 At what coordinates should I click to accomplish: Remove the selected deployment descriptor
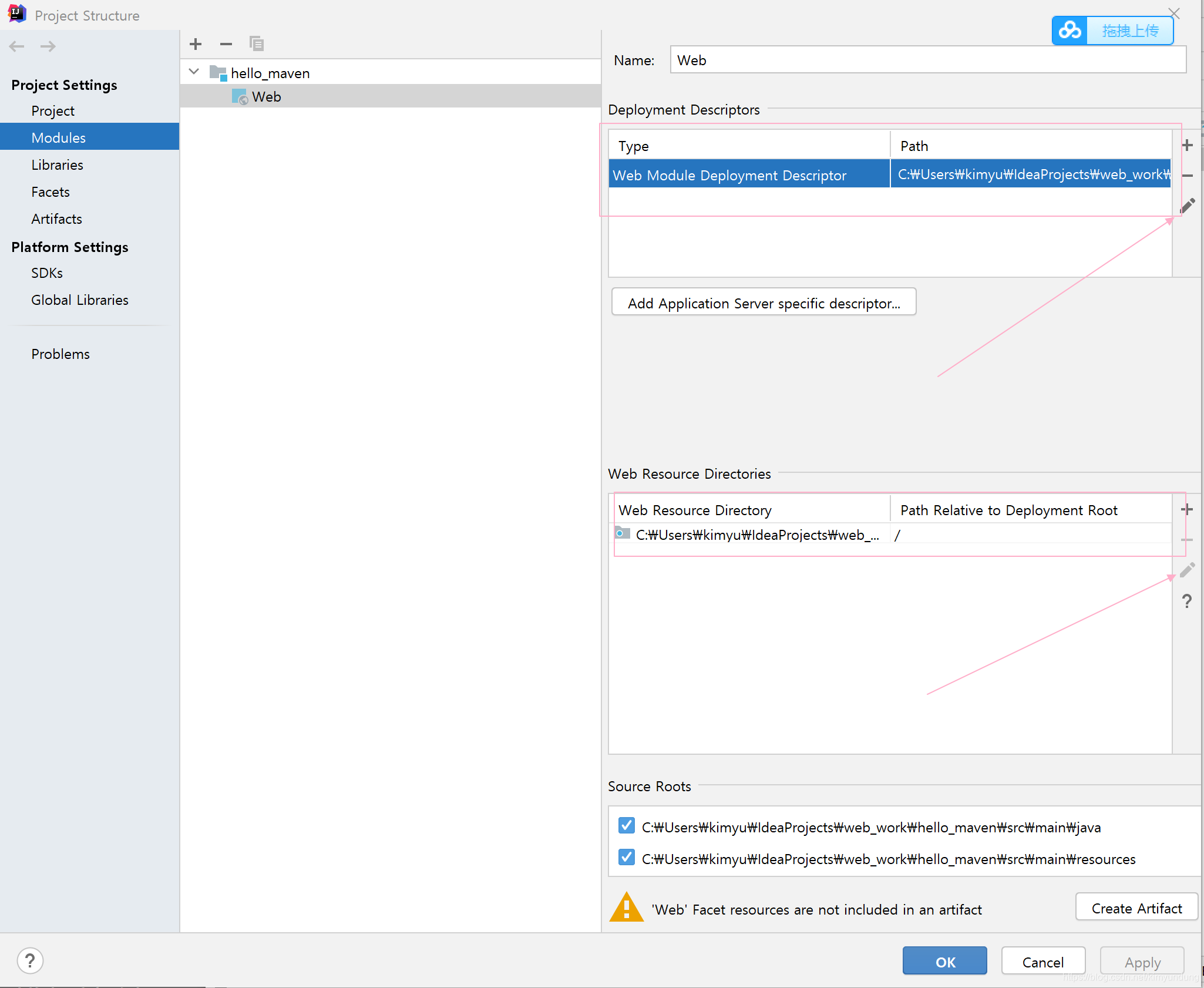1187,176
